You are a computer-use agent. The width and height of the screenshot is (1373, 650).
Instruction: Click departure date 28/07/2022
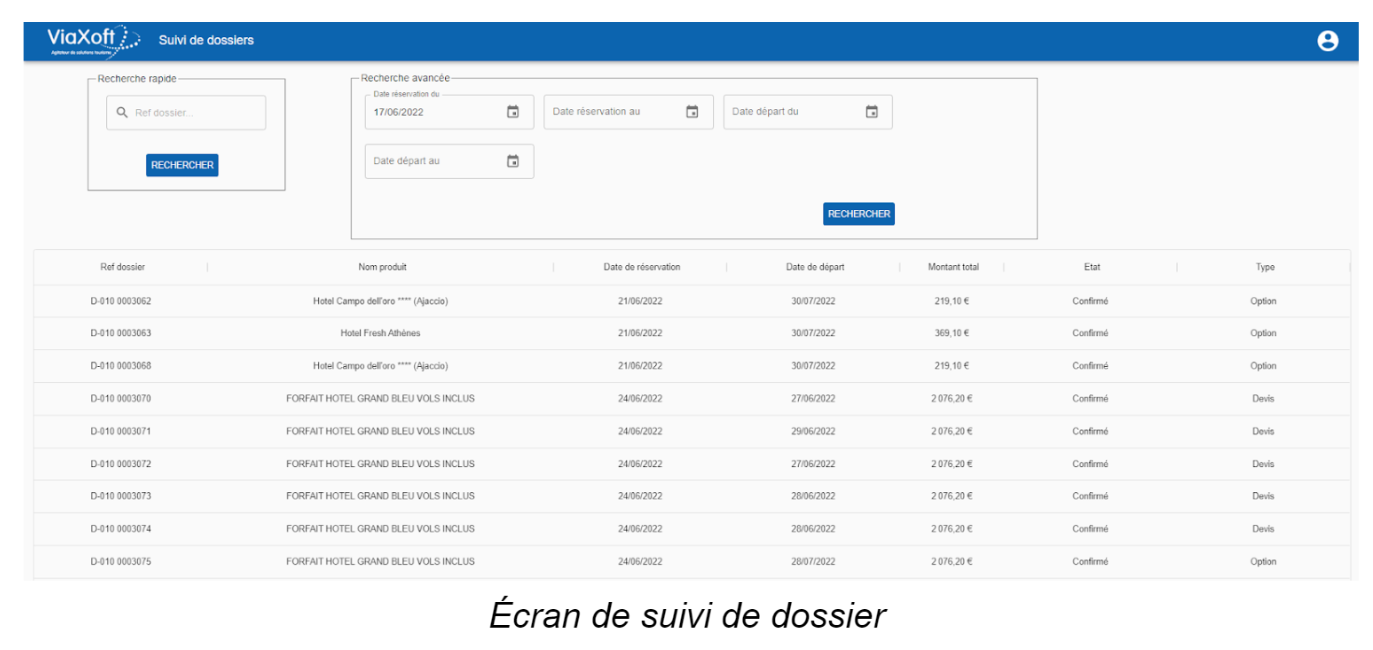[813, 561]
